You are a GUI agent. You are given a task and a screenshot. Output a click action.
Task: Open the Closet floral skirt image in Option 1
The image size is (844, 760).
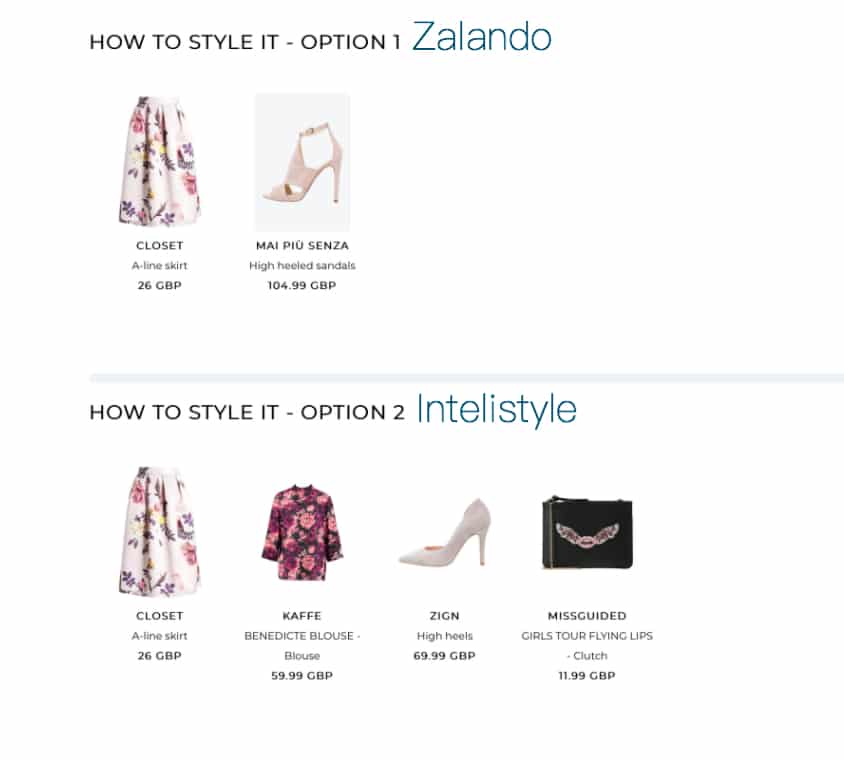(x=159, y=161)
